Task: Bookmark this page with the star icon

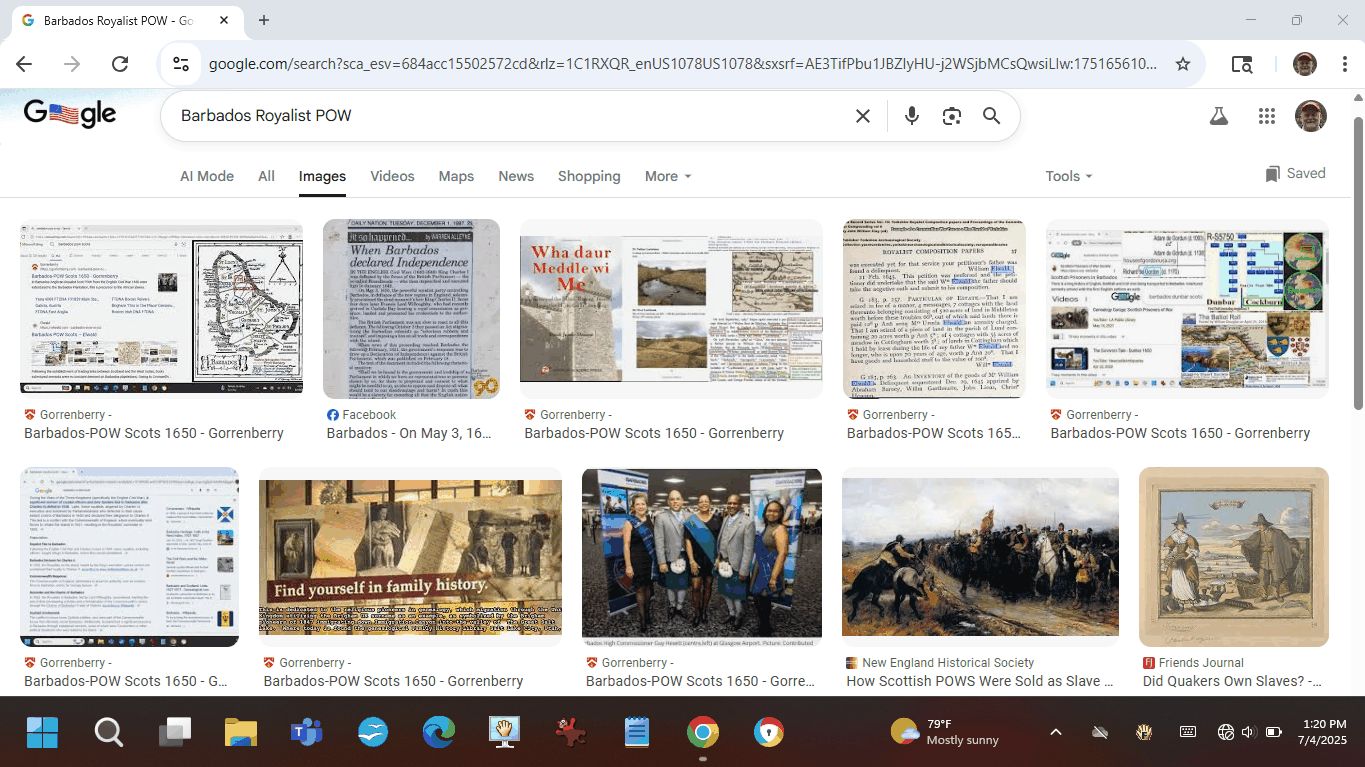Action: (x=1183, y=64)
